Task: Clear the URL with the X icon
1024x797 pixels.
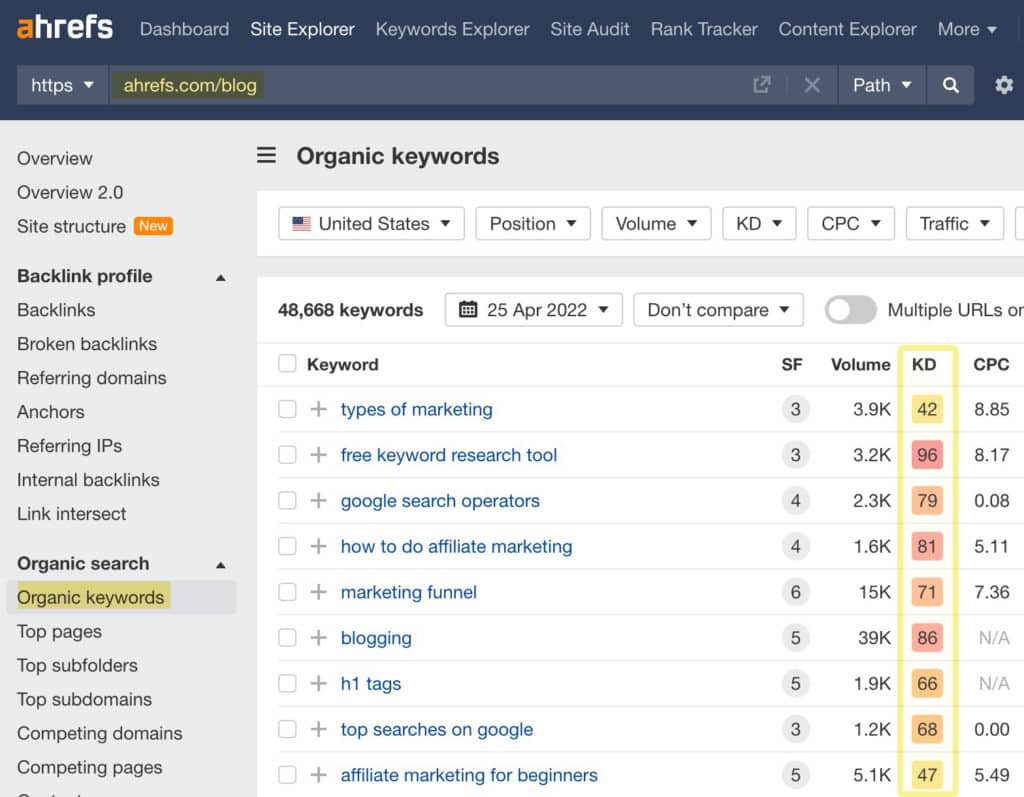Action: coord(812,85)
